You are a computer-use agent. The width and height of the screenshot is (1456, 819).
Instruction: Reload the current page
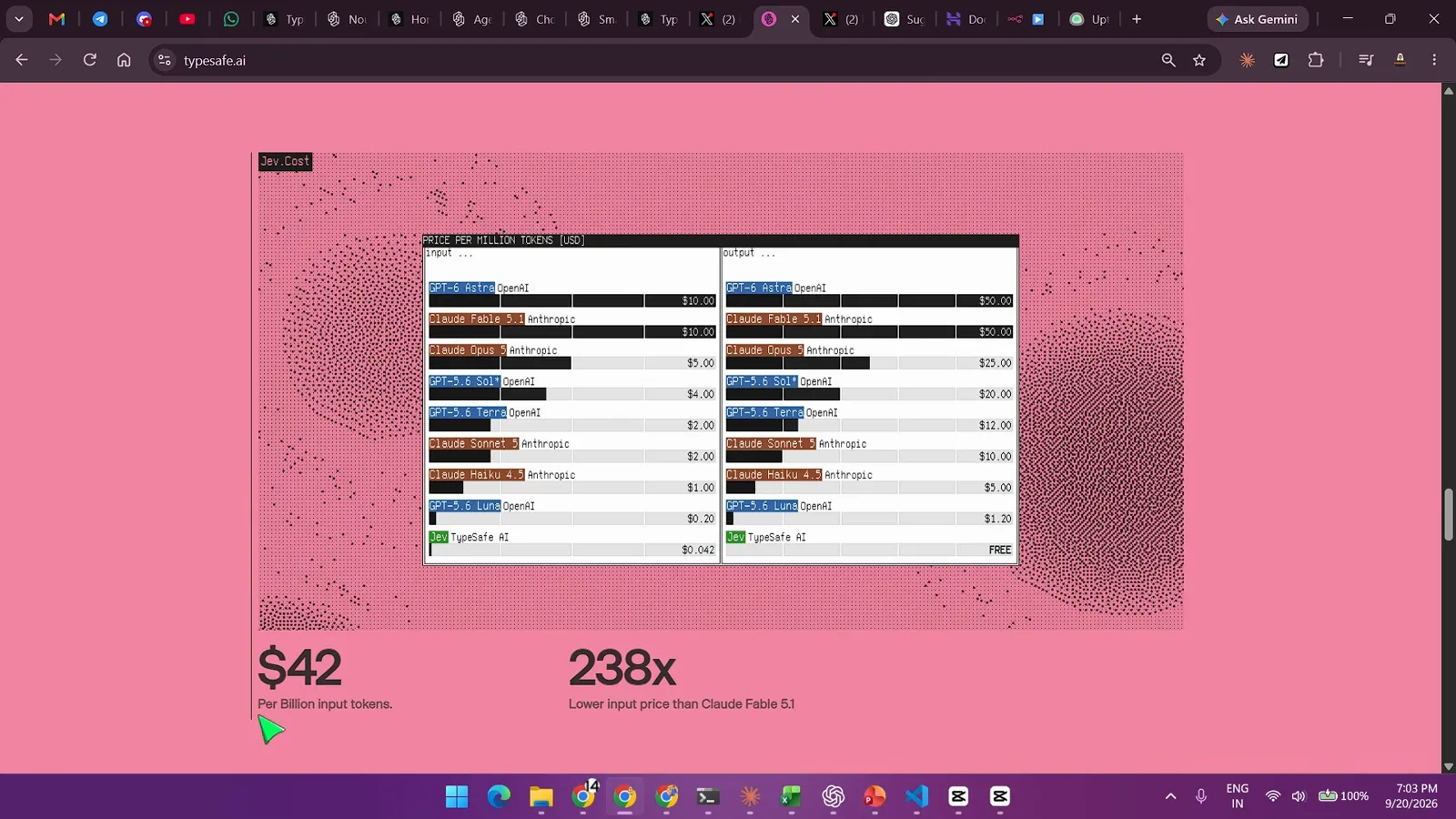pyautogui.click(x=89, y=60)
